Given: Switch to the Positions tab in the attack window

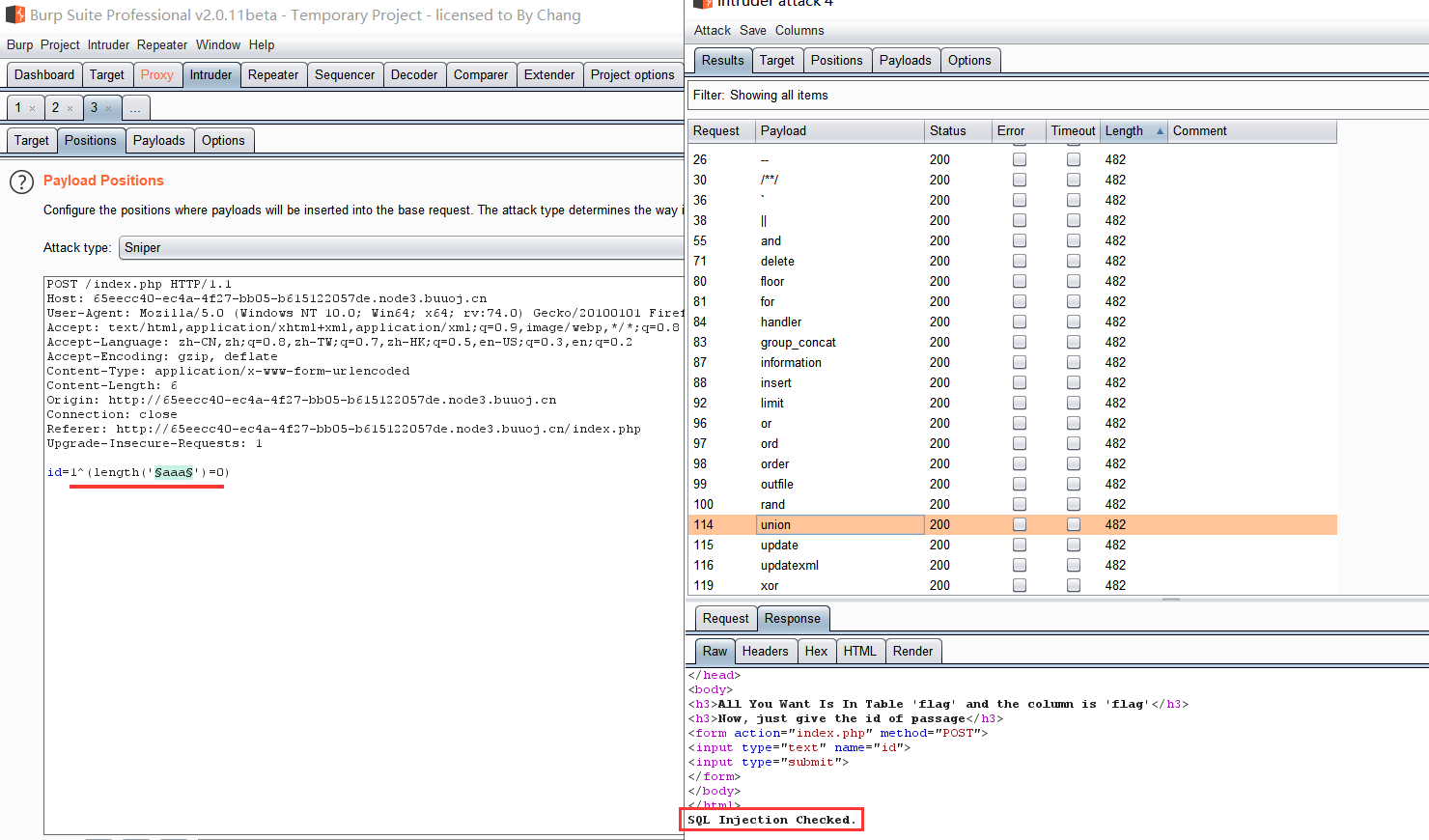Looking at the screenshot, I should [x=837, y=61].
